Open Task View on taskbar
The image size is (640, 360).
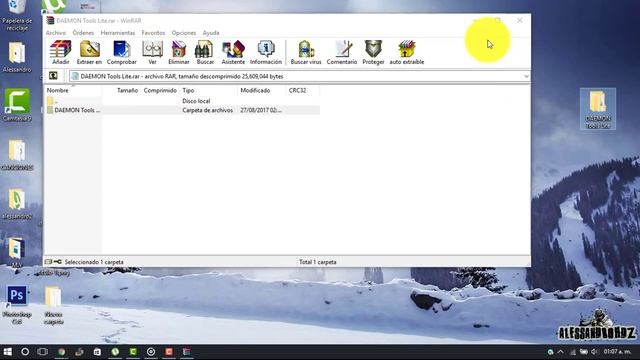point(42,351)
